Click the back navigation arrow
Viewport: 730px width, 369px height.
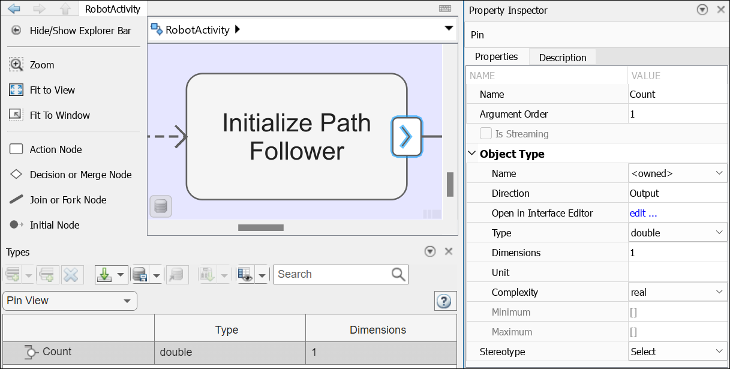point(14,8)
